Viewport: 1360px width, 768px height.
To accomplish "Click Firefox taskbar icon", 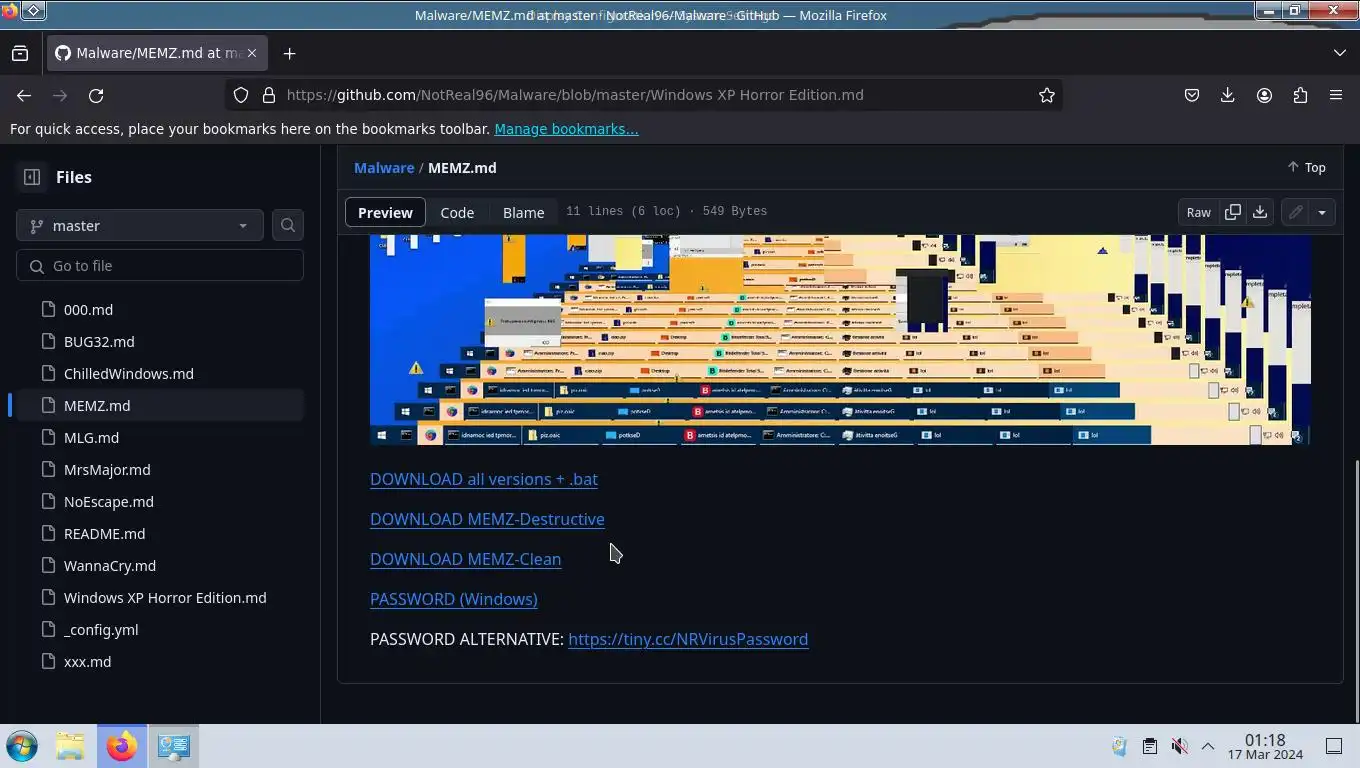I will pyautogui.click(x=122, y=746).
